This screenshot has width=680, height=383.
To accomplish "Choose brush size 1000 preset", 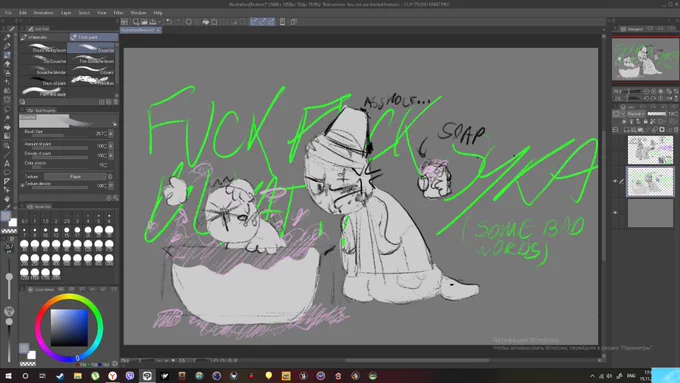I will [x=109, y=259].
